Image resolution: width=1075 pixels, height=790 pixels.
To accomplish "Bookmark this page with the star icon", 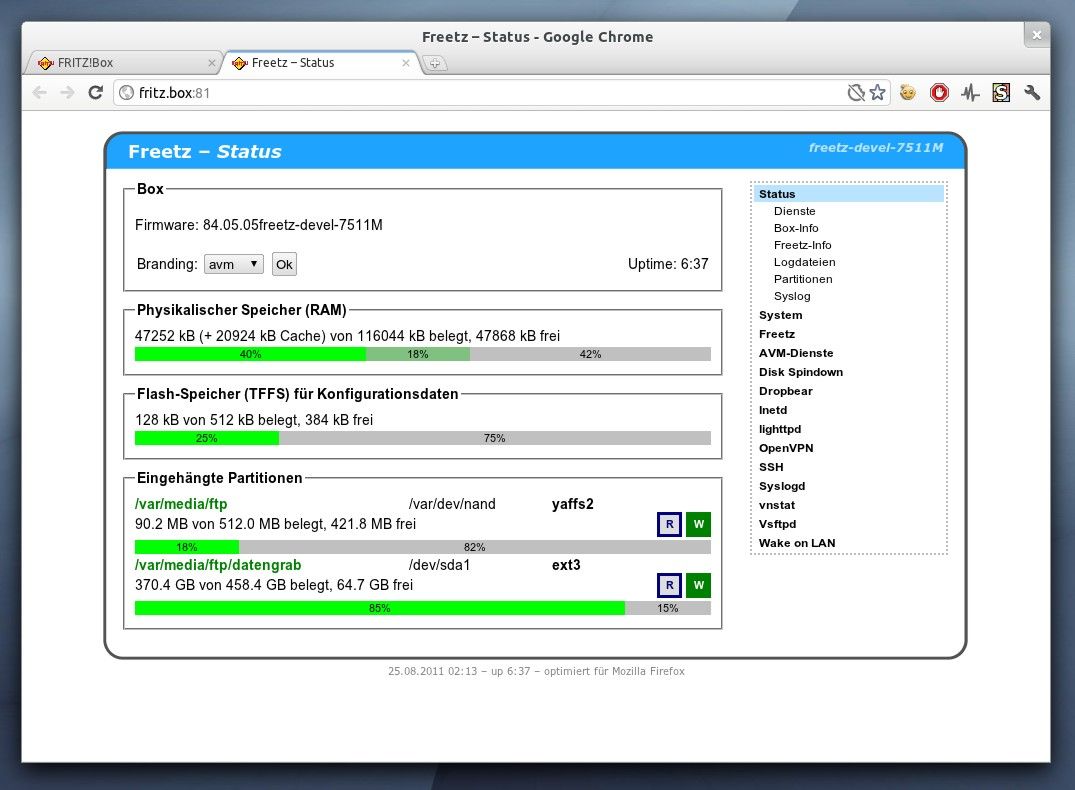I will coord(878,92).
